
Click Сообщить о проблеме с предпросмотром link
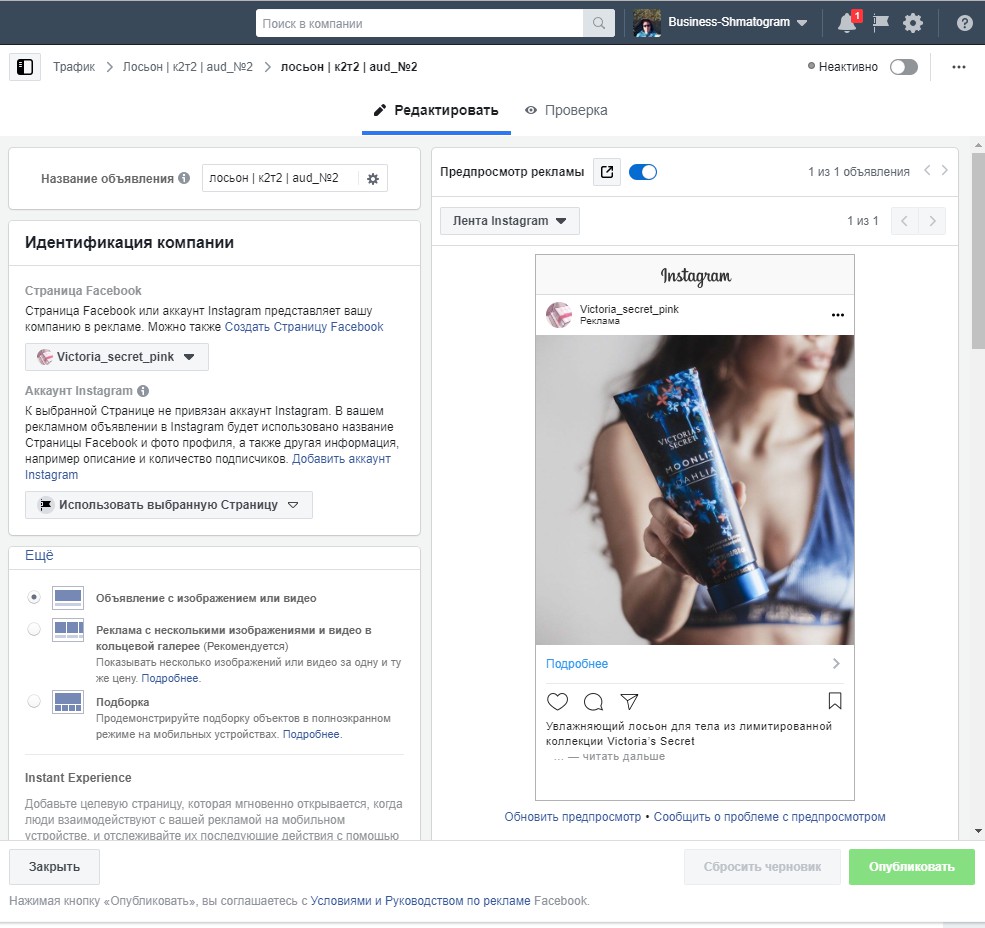point(770,817)
